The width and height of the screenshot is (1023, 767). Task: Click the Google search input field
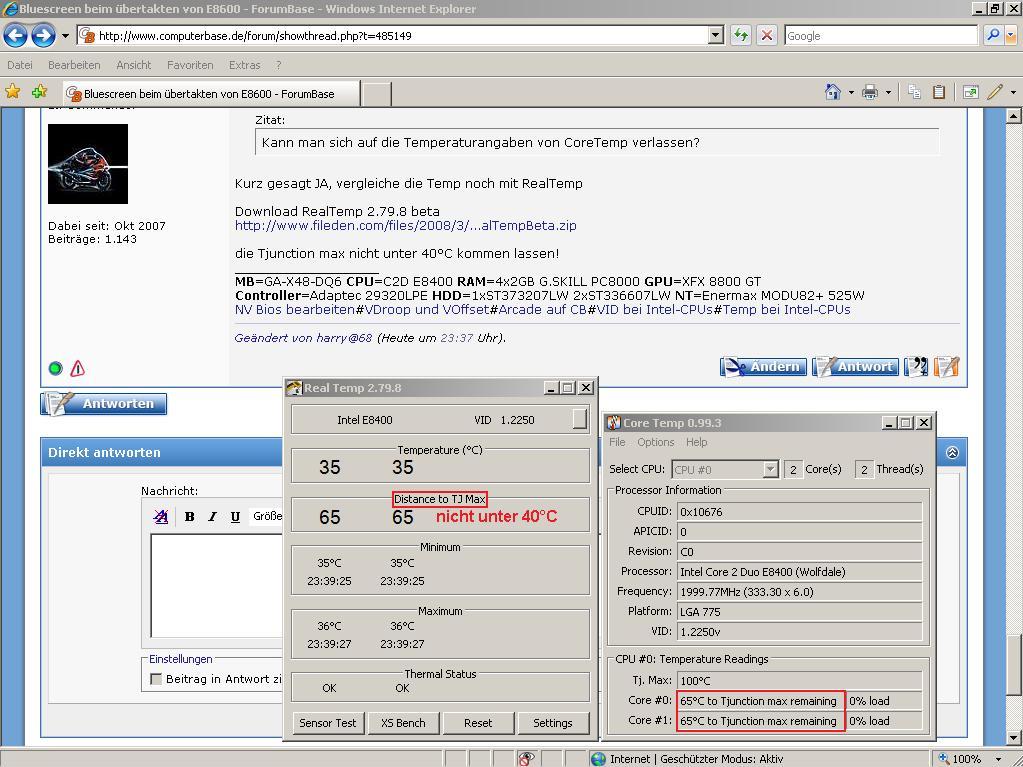pyautogui.click(x=881, y=35)
